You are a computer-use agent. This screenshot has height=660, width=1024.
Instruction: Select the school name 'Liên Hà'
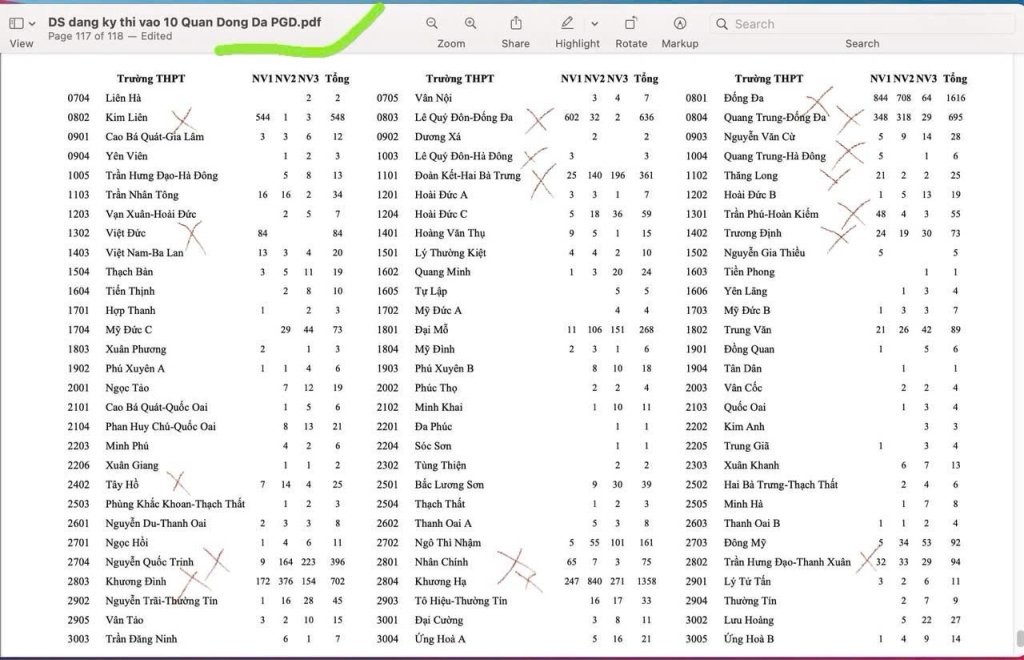pos(123,98)
